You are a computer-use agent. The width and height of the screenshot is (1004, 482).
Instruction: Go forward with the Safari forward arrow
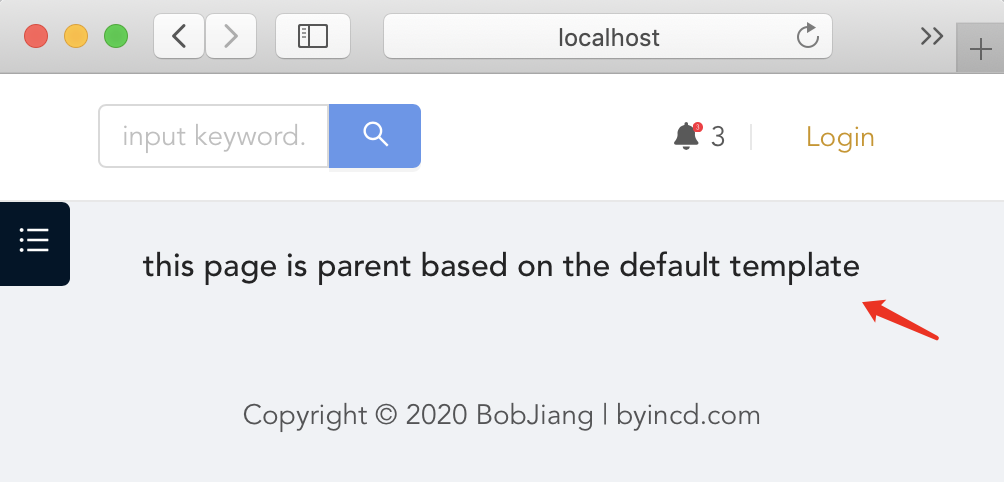tap(231, 36)
